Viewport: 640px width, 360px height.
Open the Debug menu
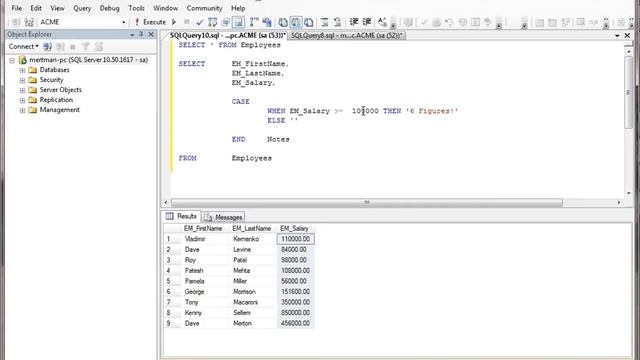tap(109, 8)
